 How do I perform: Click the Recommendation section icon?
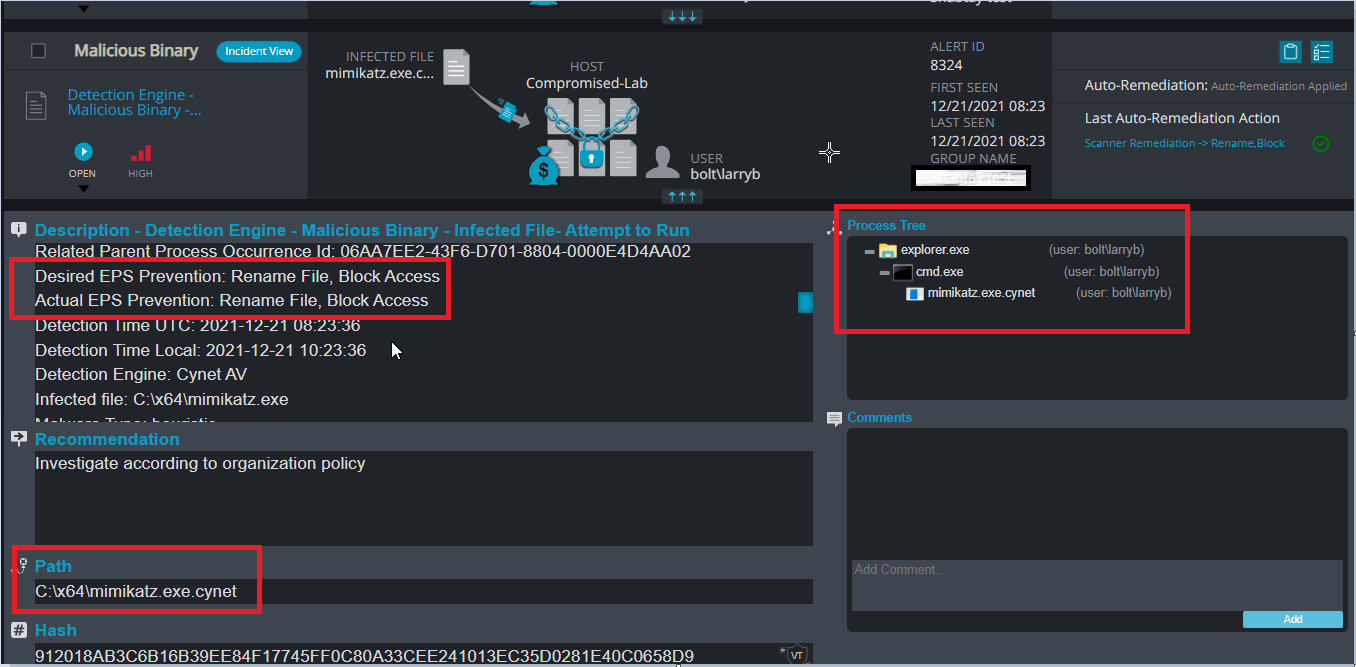(x=18, y=438)
